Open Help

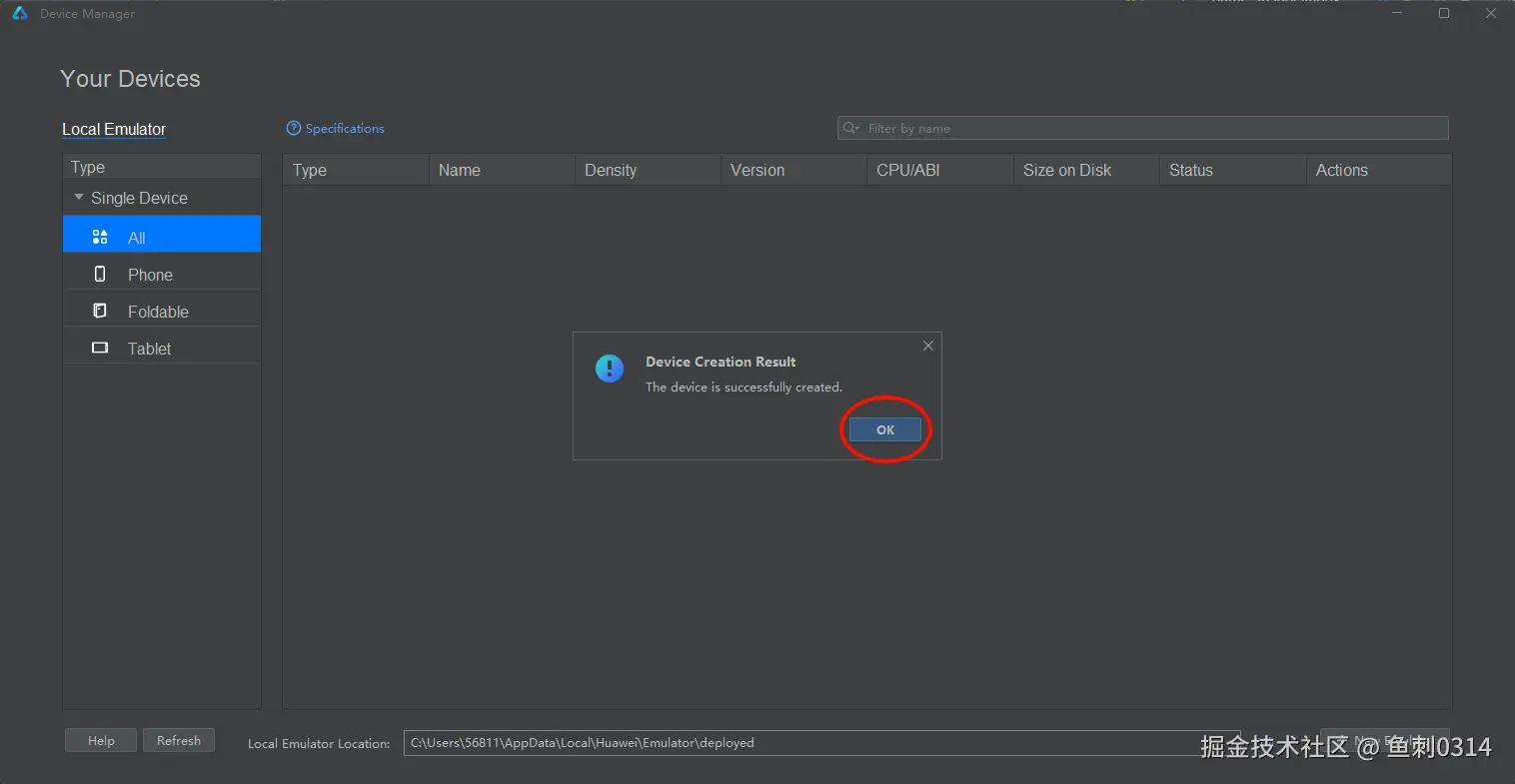pyautogui.click(x=101, y=740)
